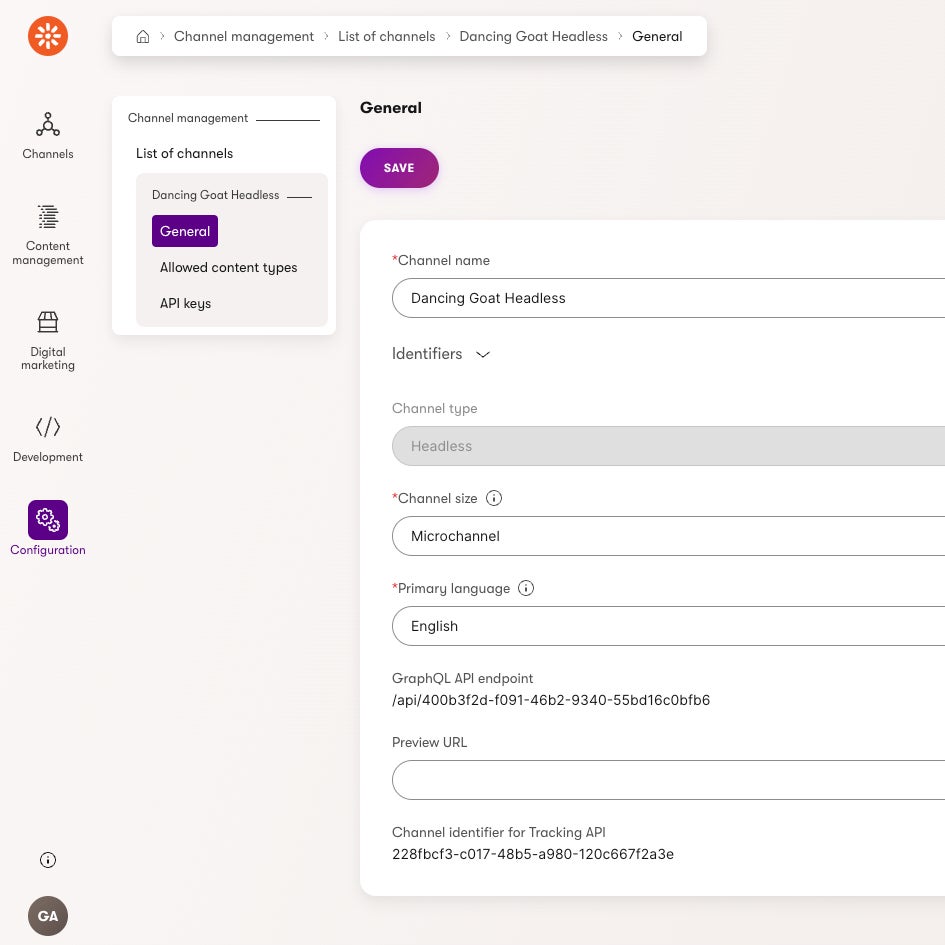This screenshot has height=945, width=945.
Task: Show Primary language info tooltip
Action: pos(526,588)
